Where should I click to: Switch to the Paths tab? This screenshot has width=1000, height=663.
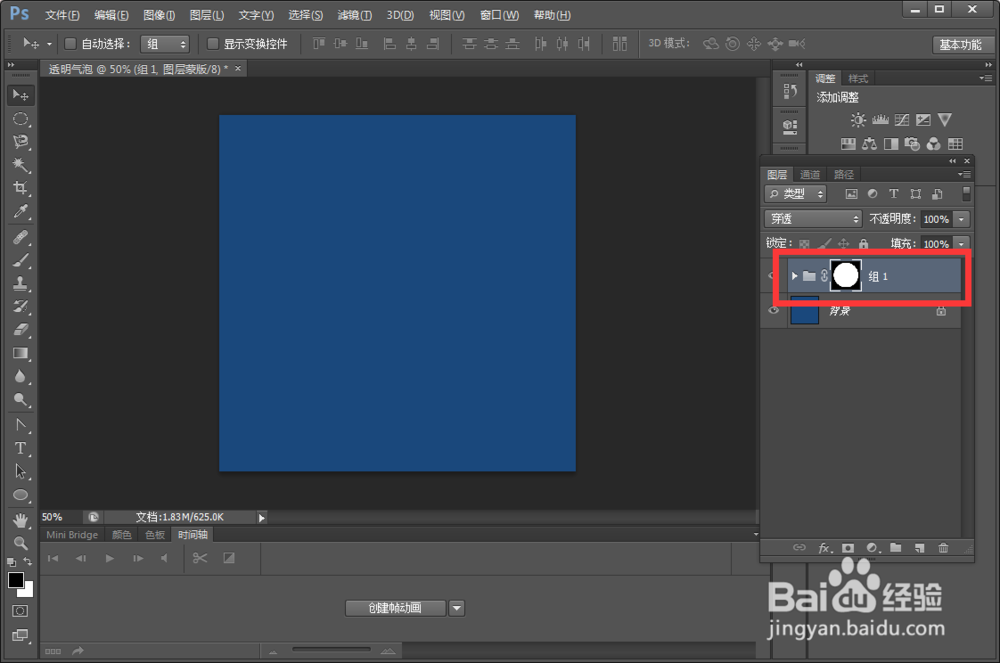(x=844, y=174)
